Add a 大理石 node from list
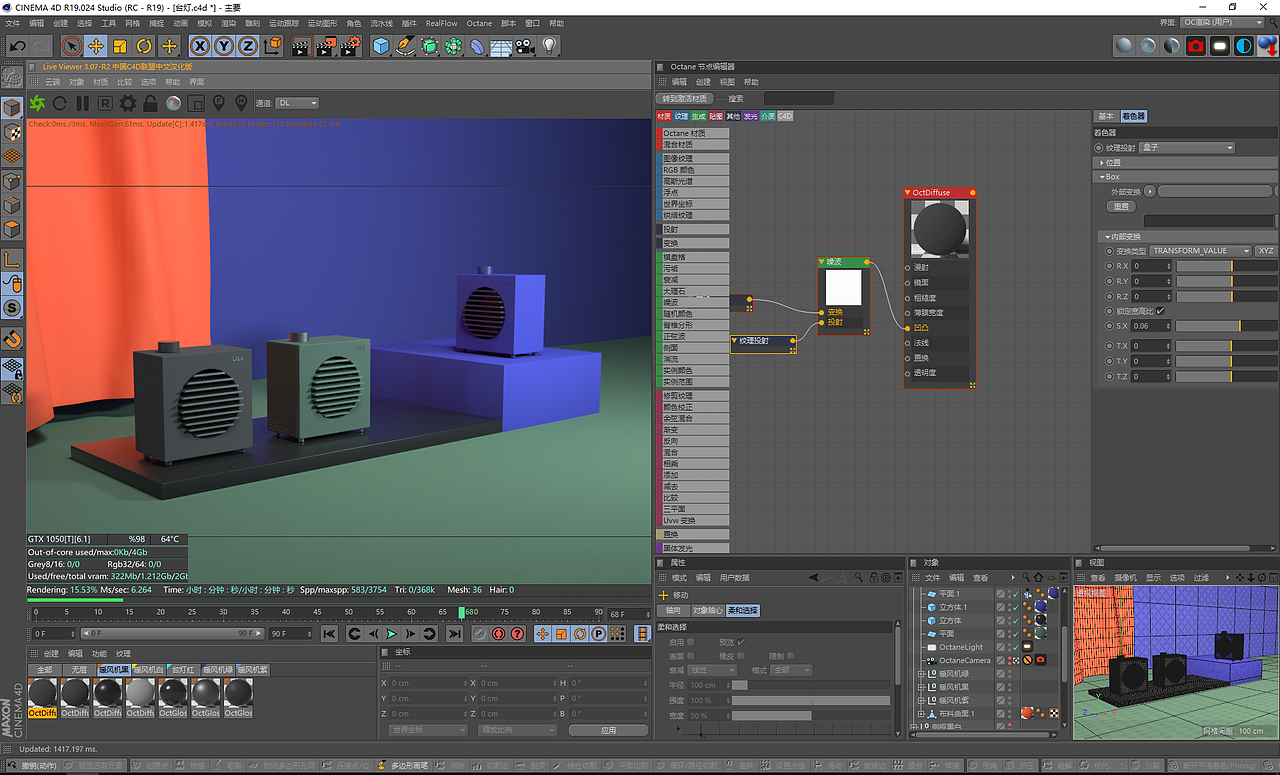1280x775 pixels. pos(692,291)
